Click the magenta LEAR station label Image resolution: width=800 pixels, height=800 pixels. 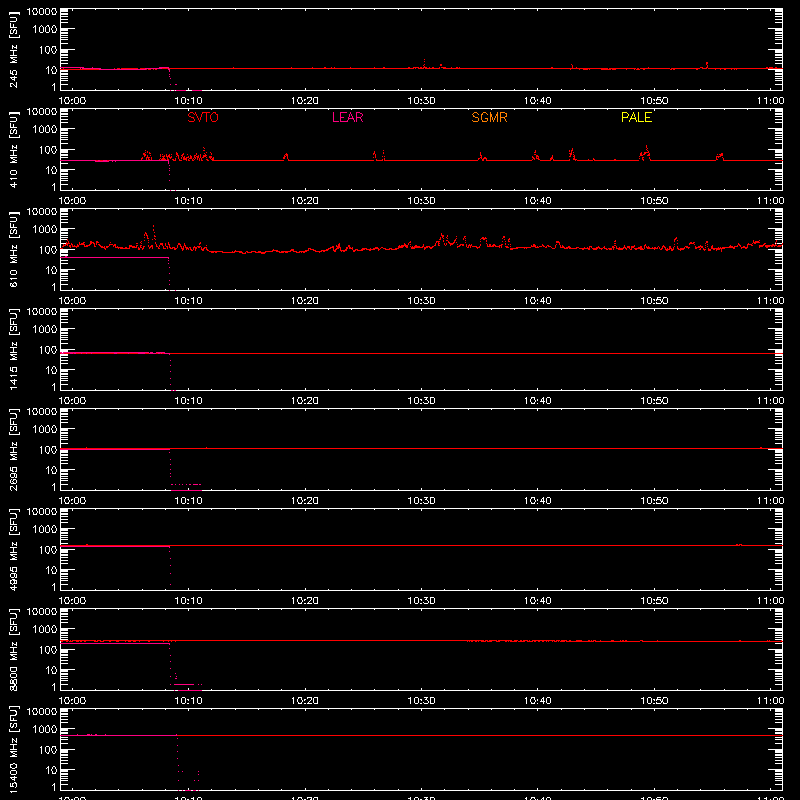pyautogui.click(x=347, y=117)
